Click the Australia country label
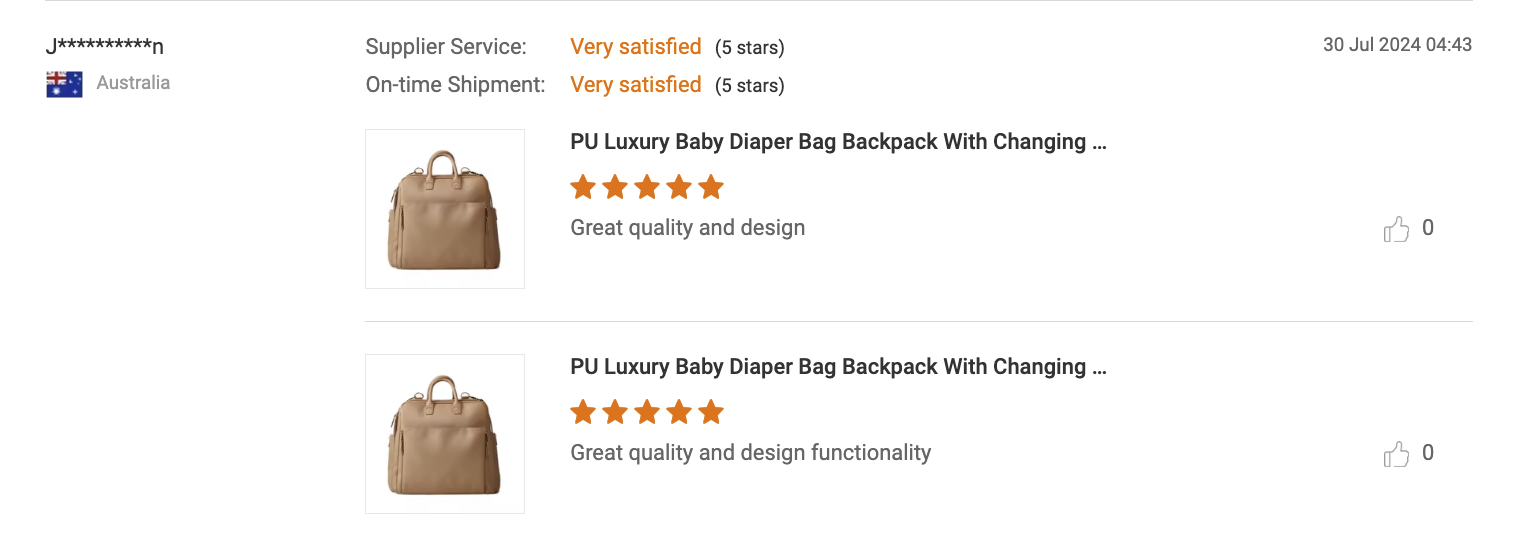The image size is (1522, 552). pos(133,83)
